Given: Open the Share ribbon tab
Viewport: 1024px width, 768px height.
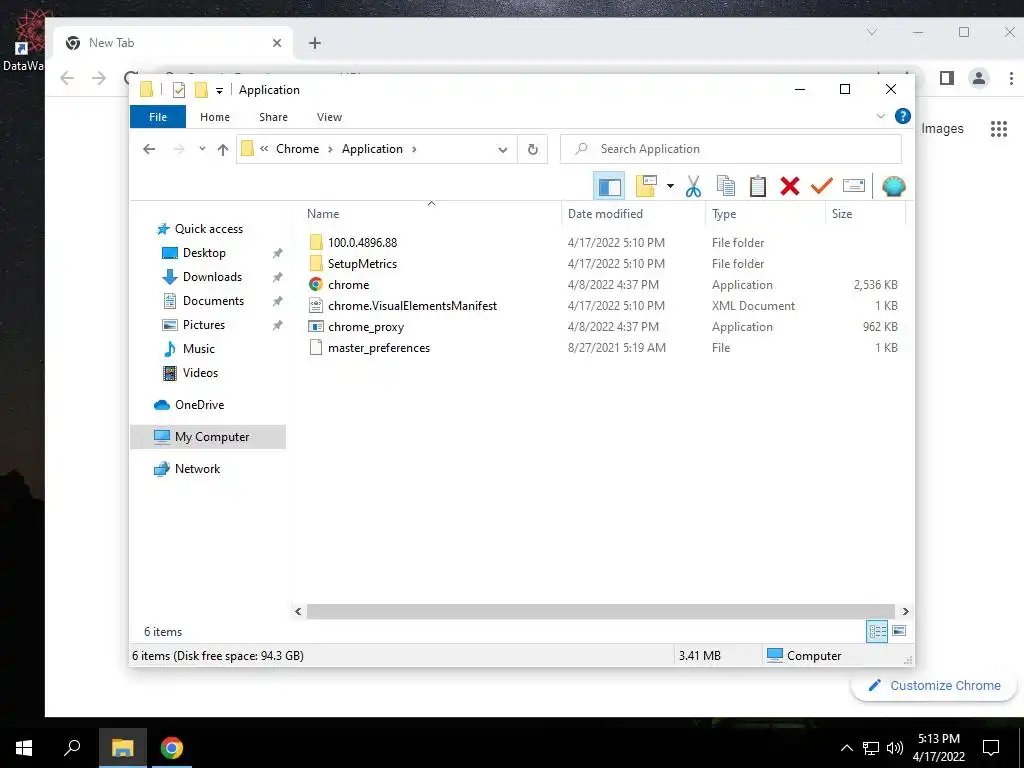Looking at the screenshot, I should coord(273,117).
